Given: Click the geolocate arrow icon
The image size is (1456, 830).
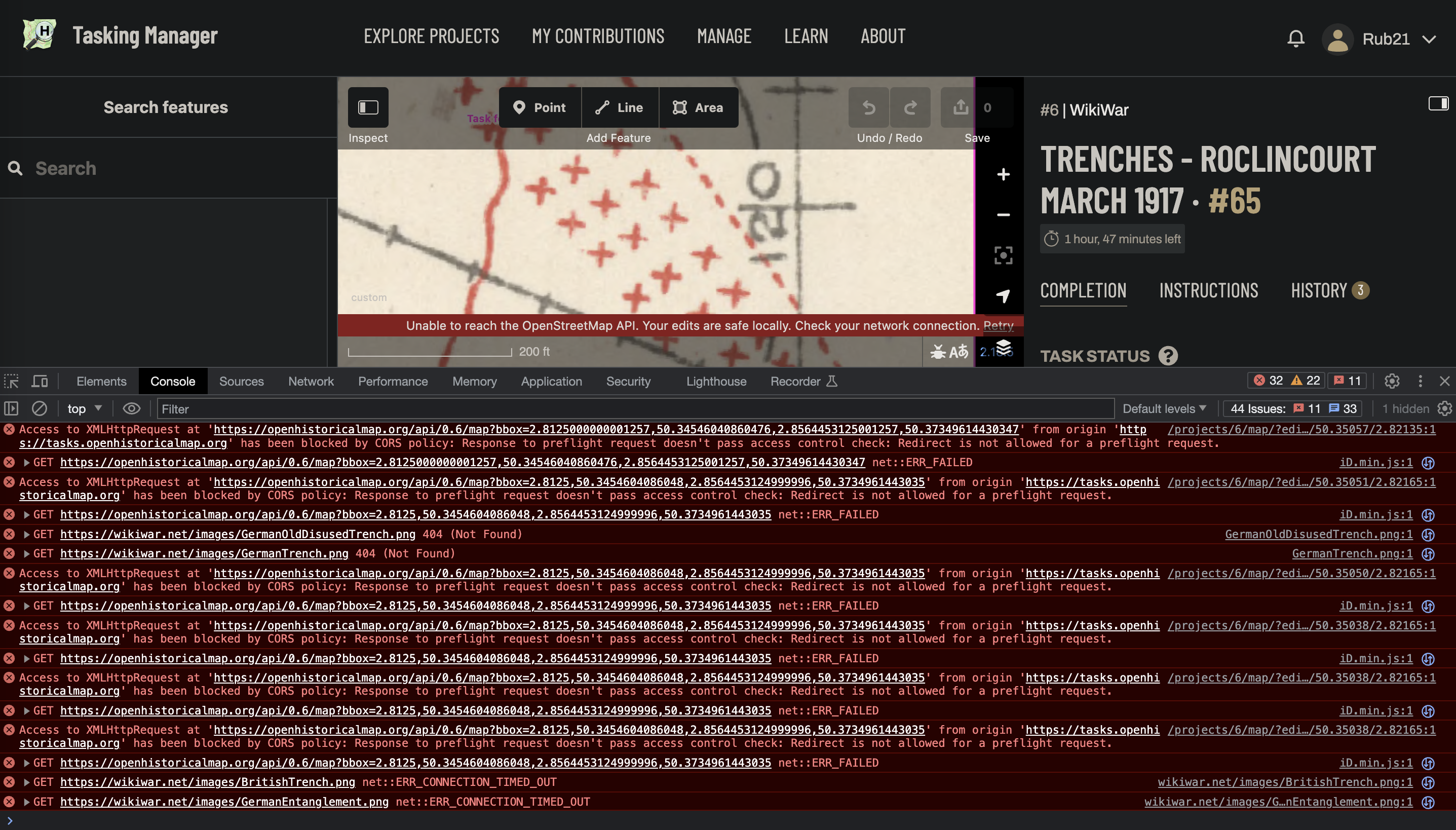Looking at the screenshot, I should tap(1004, 296).
